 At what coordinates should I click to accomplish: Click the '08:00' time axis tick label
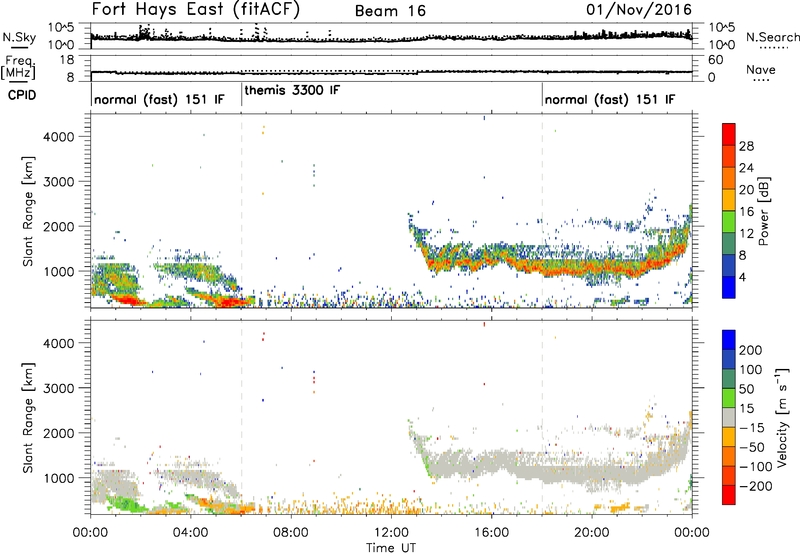pyautogui.click(x=290, y=533)
